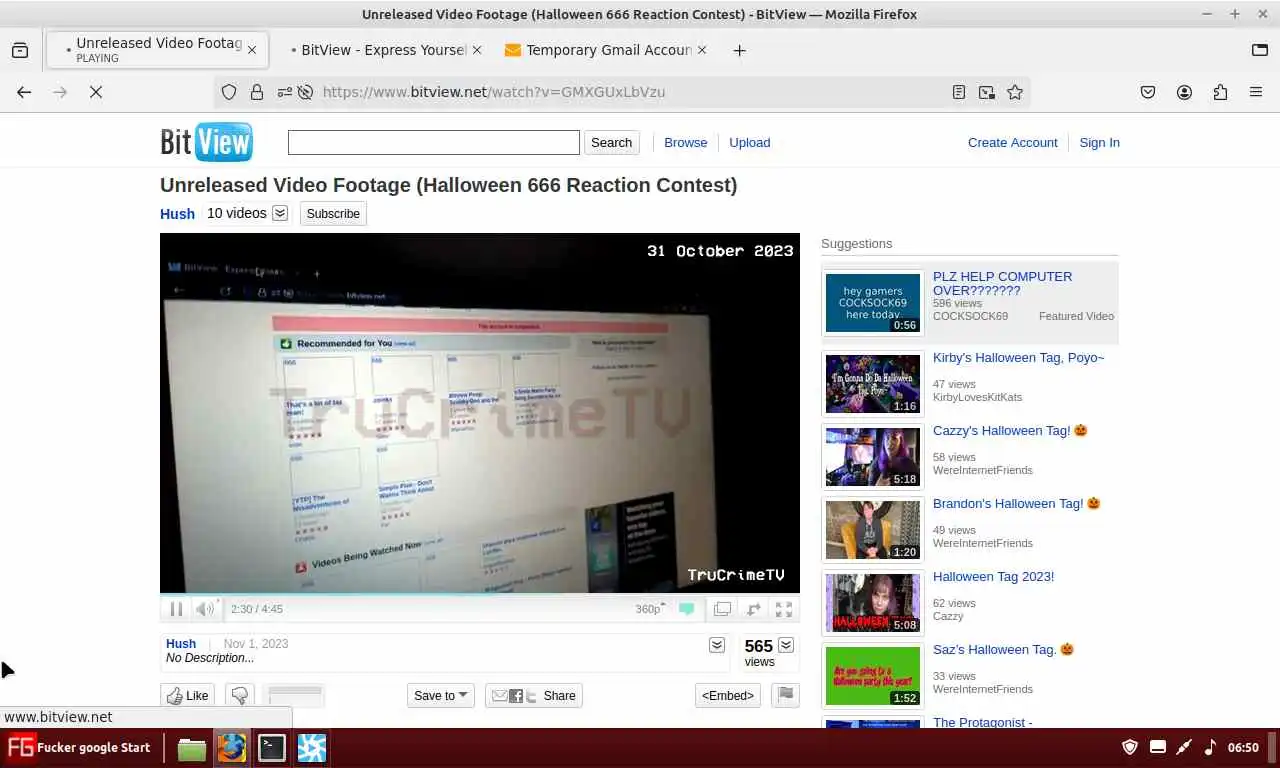This screenshot has height=768, width=1280.
Task: Open the Fucker google Start menu
Action: pos(79,747)
